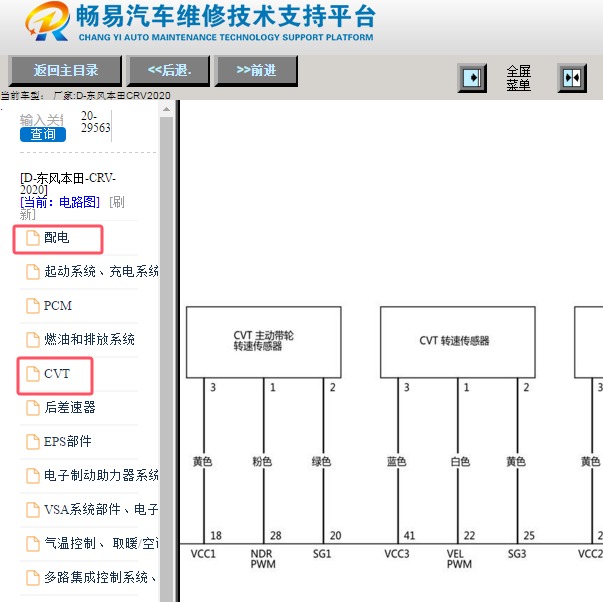Open the PCM category
This screenshot has width=603, height=602.
58,305
